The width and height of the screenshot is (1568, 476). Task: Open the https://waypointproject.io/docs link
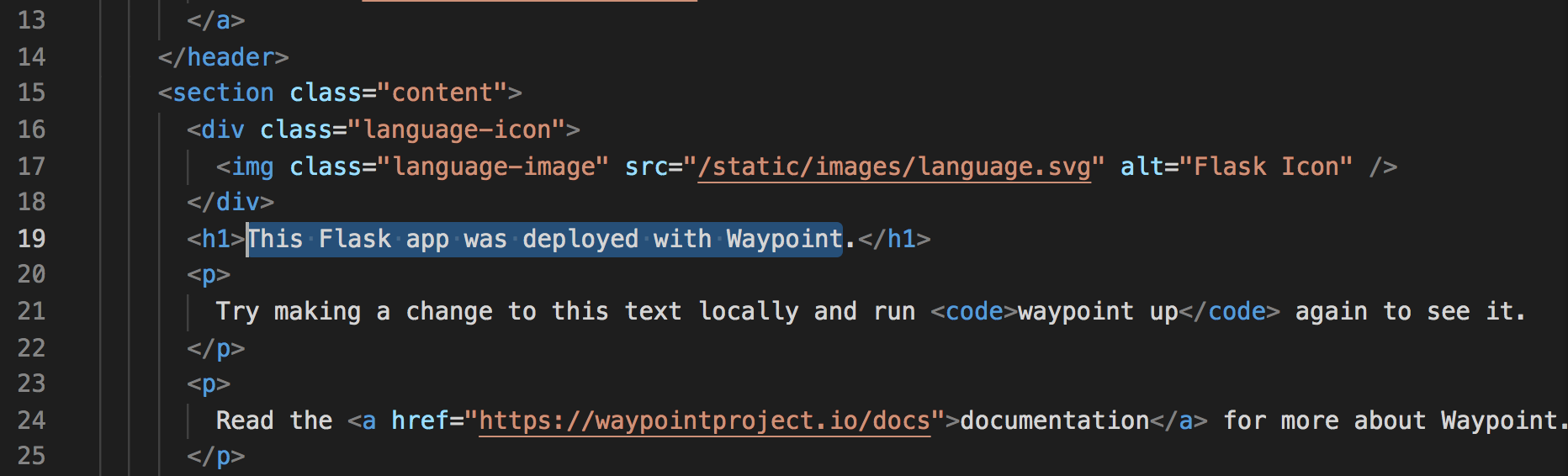pyautogui.click(x=705, y=420)
